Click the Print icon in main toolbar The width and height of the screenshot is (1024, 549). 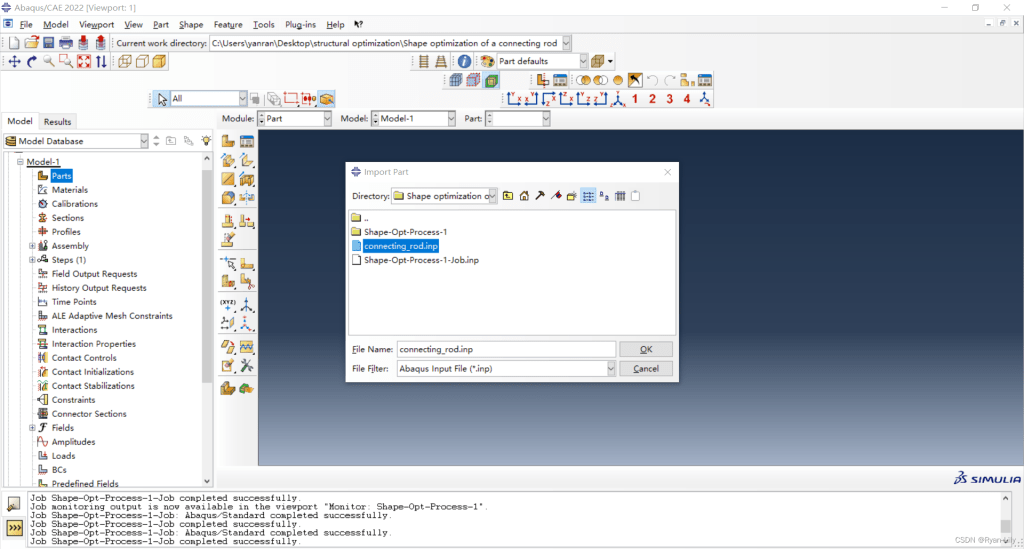pyautogui.click(x=66, y=43)
